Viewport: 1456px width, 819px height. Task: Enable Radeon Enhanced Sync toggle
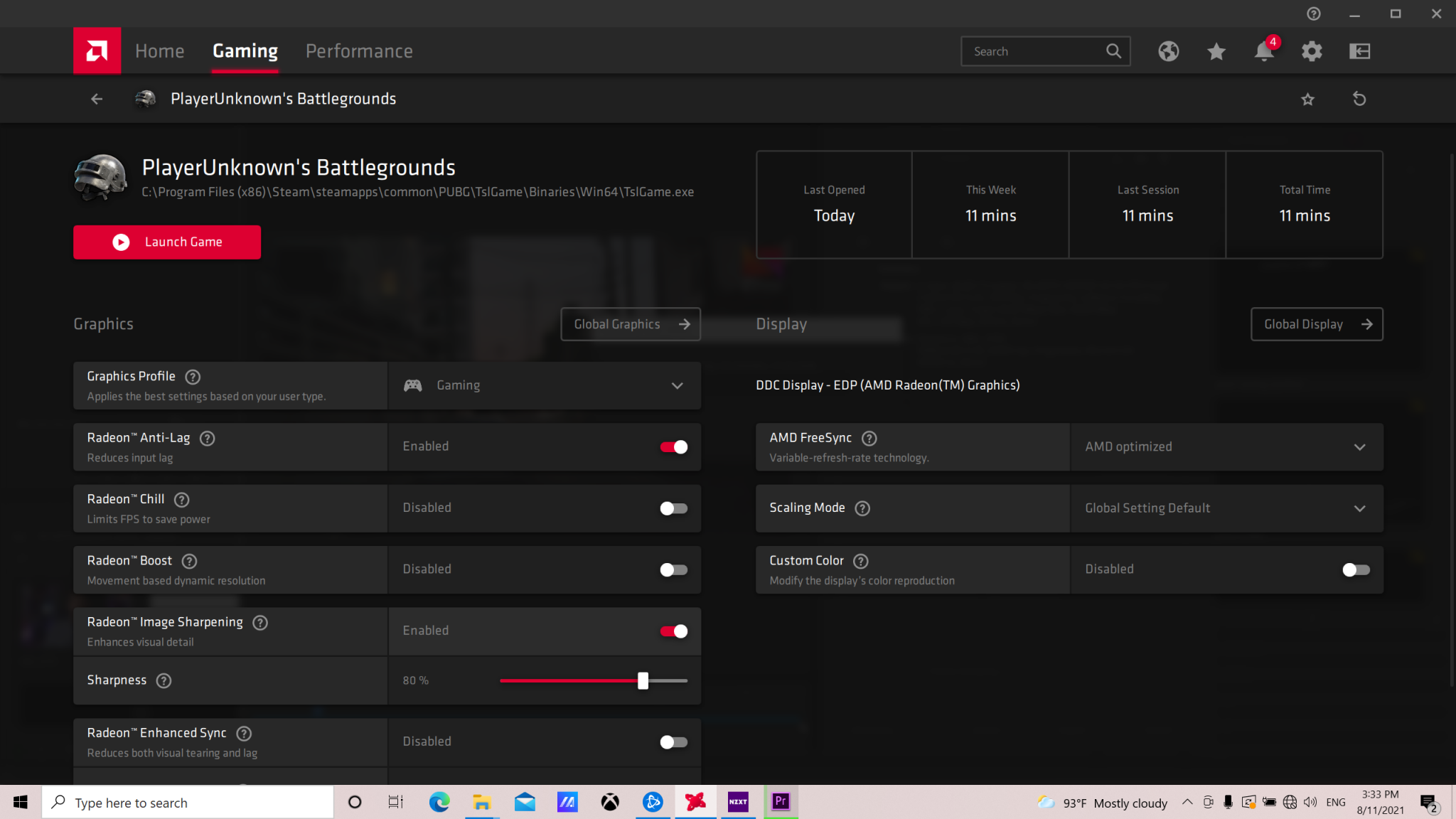coord(673,742)
